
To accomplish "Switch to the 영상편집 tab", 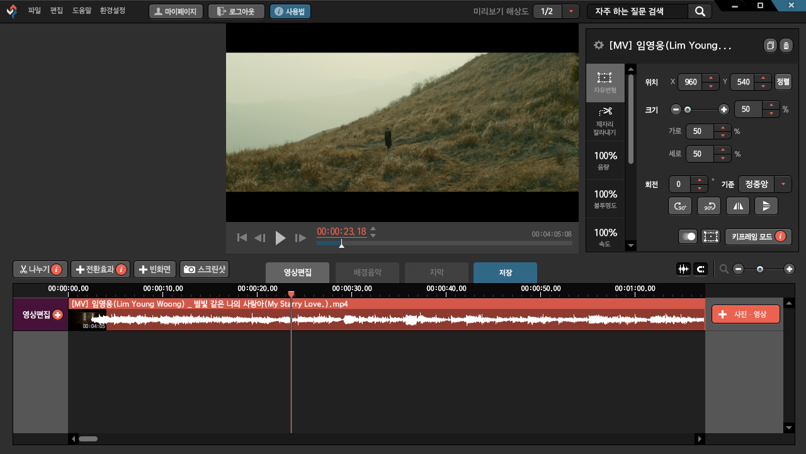I will point(298,273).
